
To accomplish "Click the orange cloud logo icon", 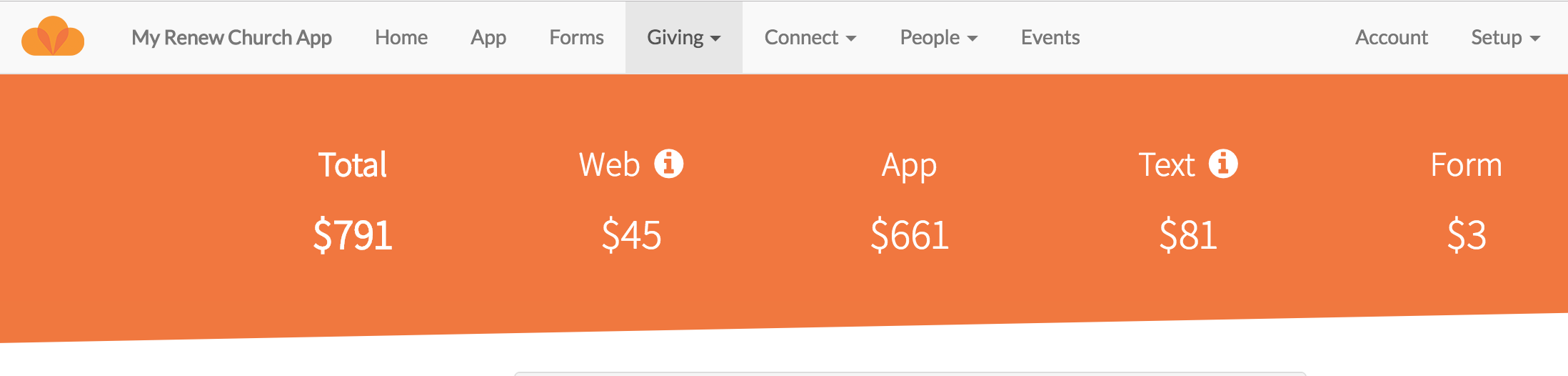I will click(x=53, y=36).
